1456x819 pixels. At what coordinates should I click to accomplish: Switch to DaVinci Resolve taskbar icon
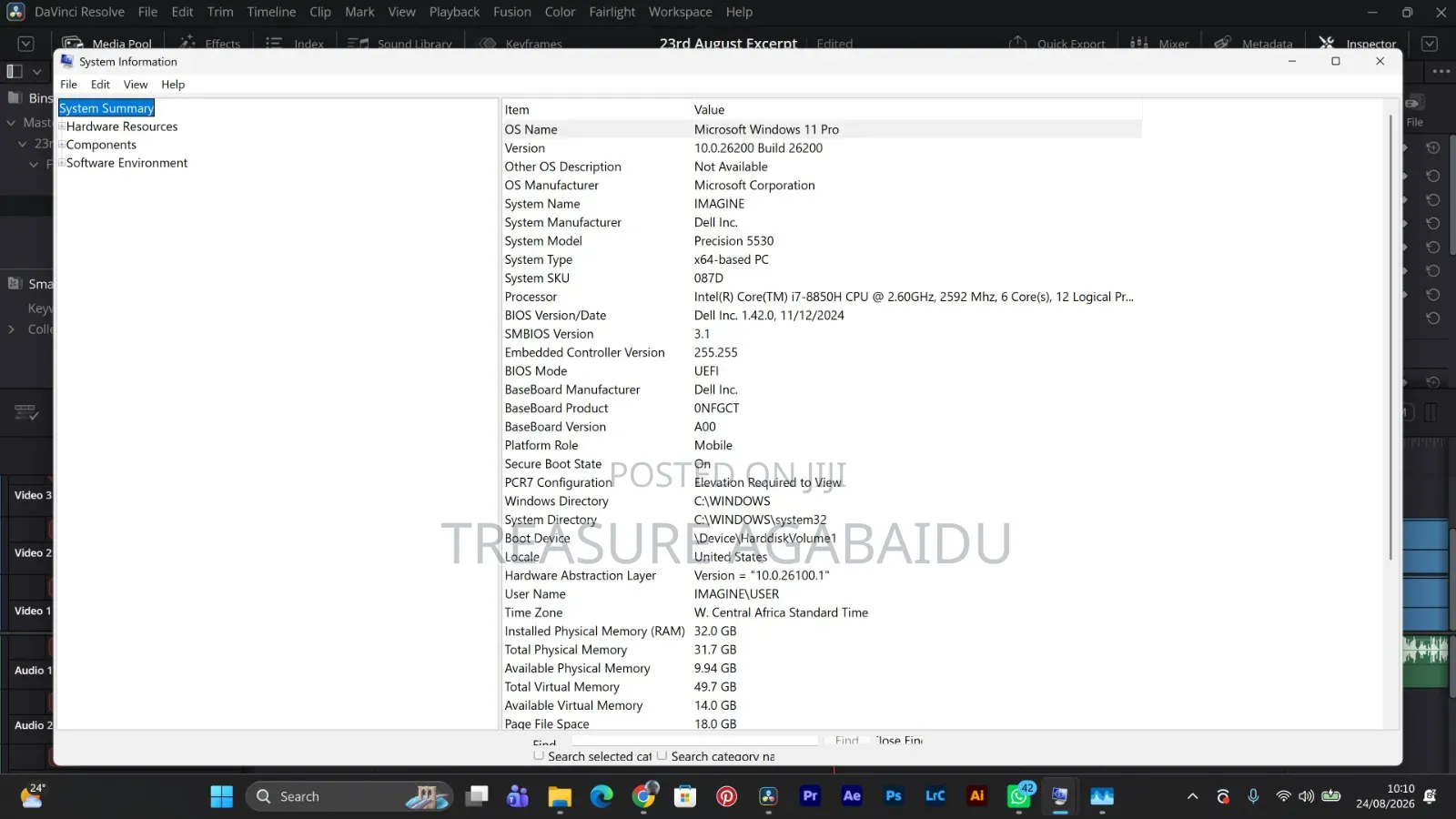point(769,796)
